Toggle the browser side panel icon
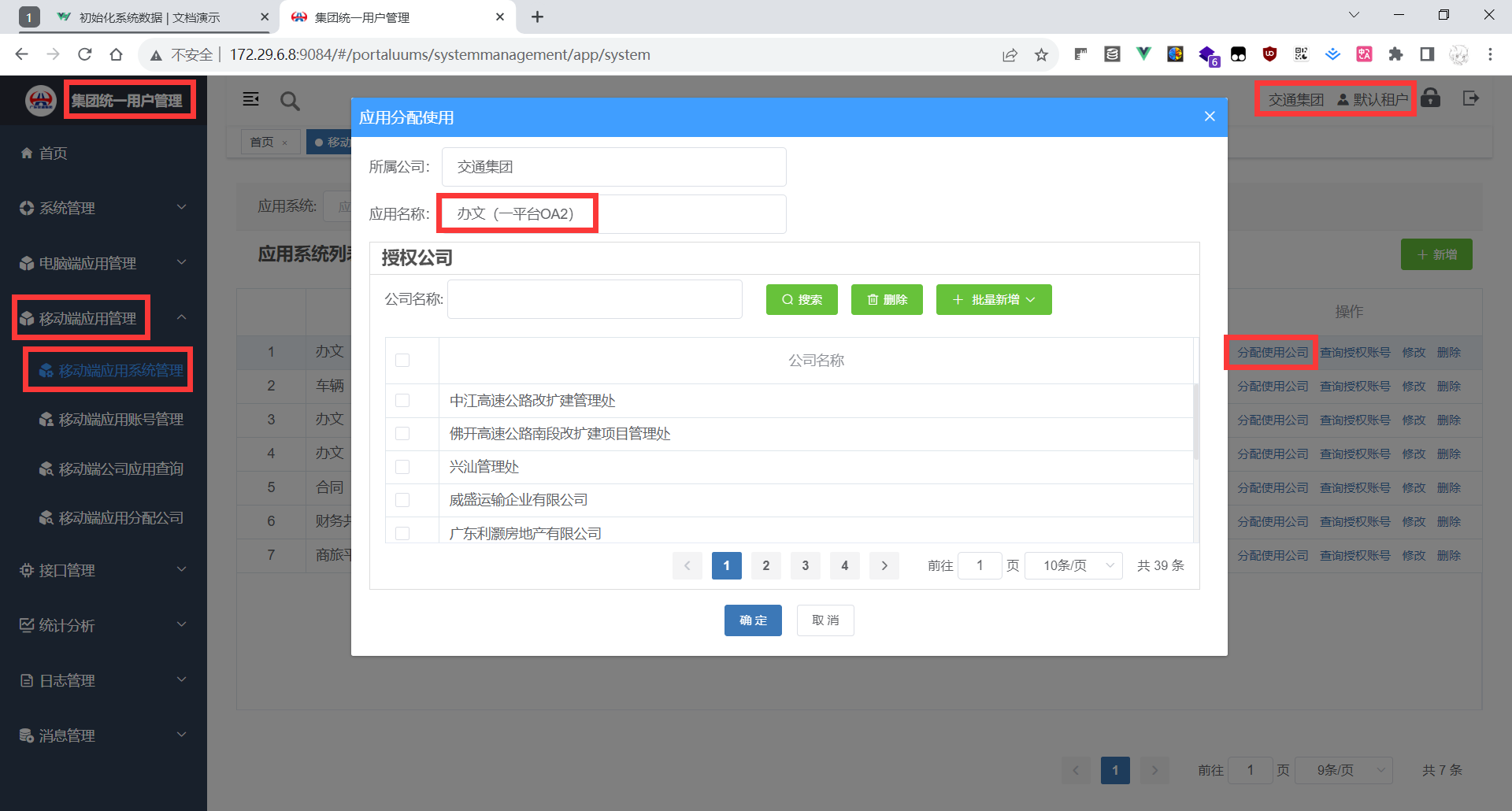Image resolution: width=1512 pixels, height=811 pixels. pos(1427,54)
